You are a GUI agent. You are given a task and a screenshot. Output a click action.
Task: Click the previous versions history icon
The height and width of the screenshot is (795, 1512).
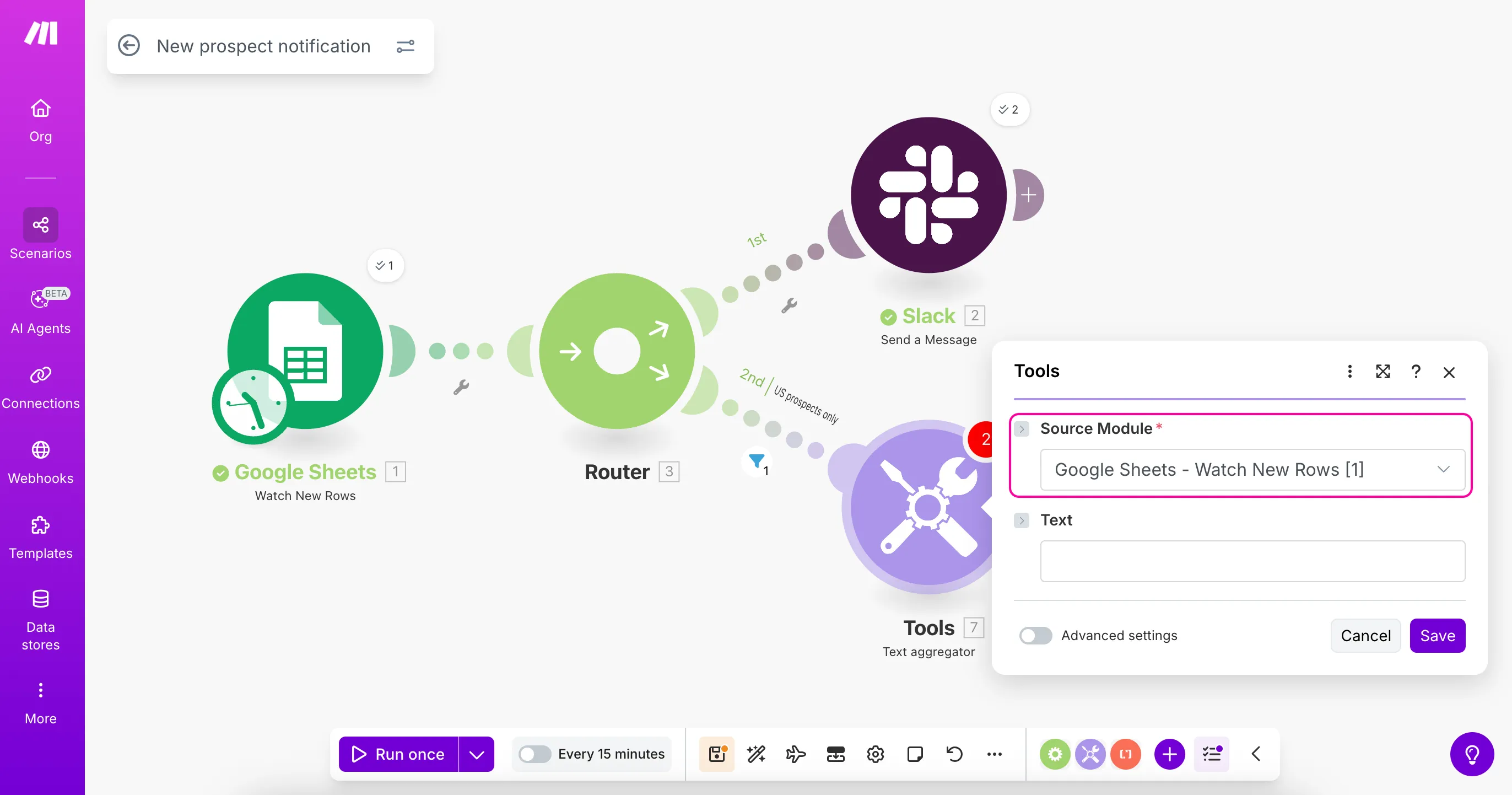[954, 754]
